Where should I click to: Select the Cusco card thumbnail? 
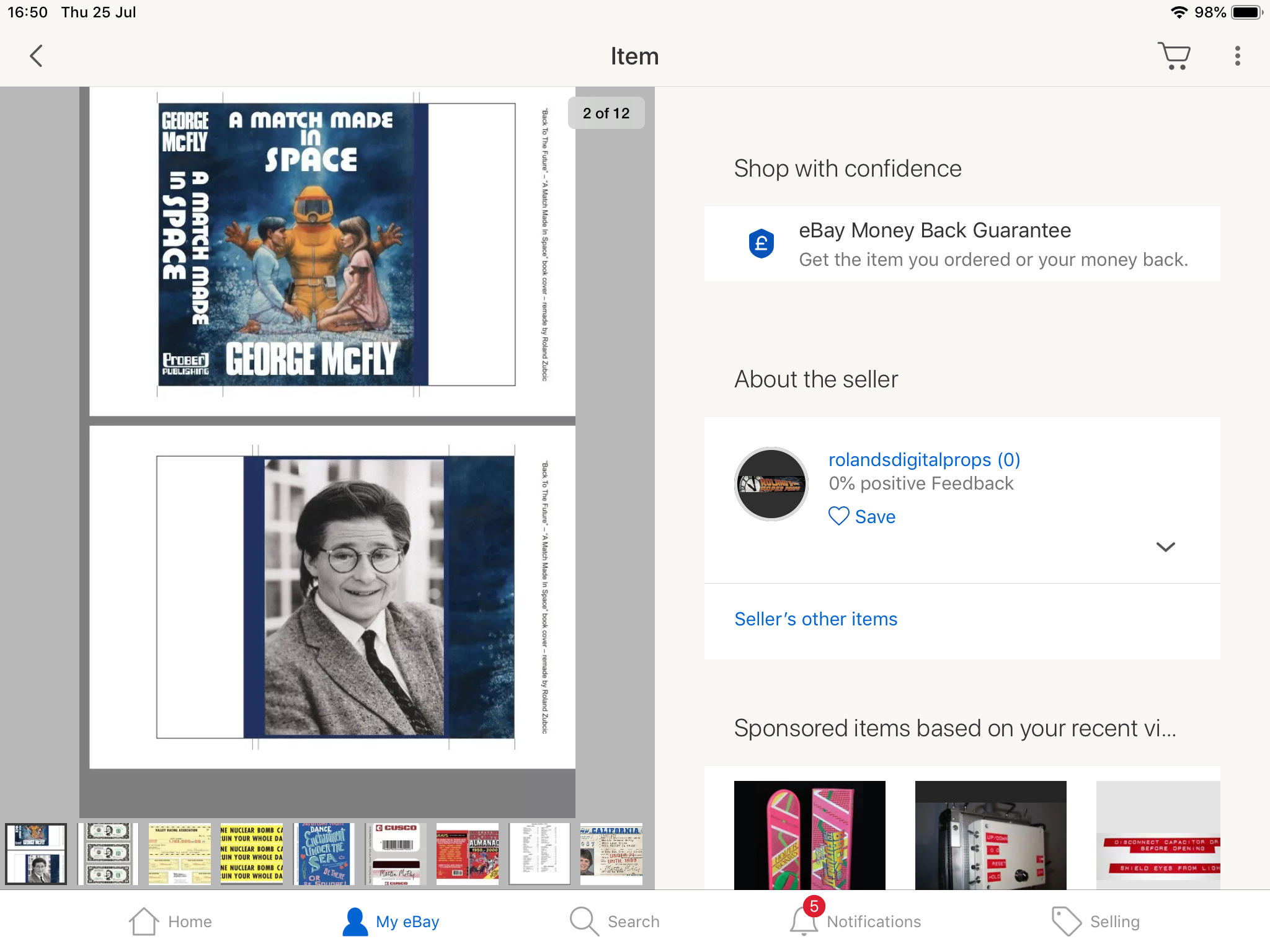click(396, 853)
